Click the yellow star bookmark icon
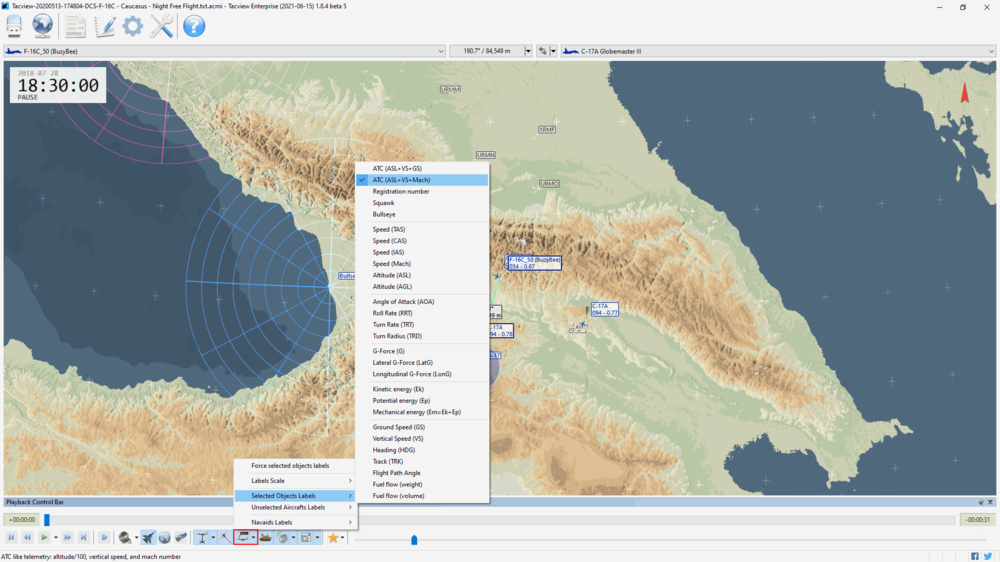The image size is (1000, 562). click(x=333, y=538)
